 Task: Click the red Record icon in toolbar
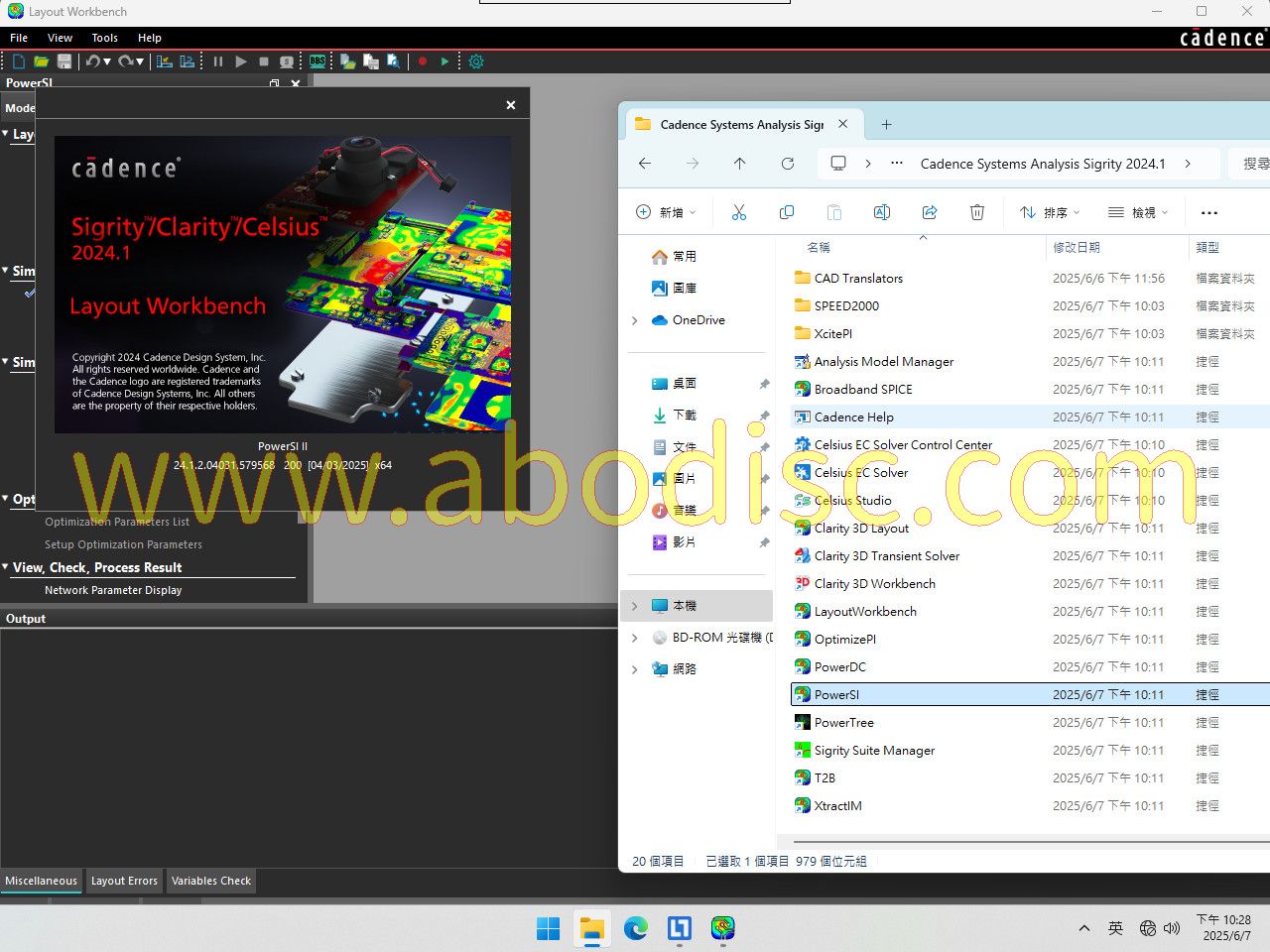(x=423, y=61)
